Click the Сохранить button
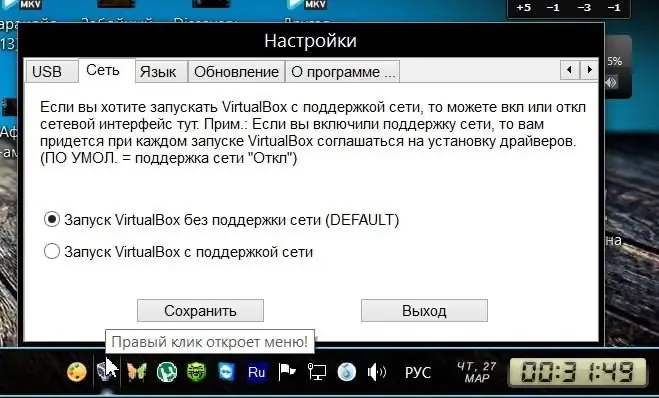 coord(200,311)
